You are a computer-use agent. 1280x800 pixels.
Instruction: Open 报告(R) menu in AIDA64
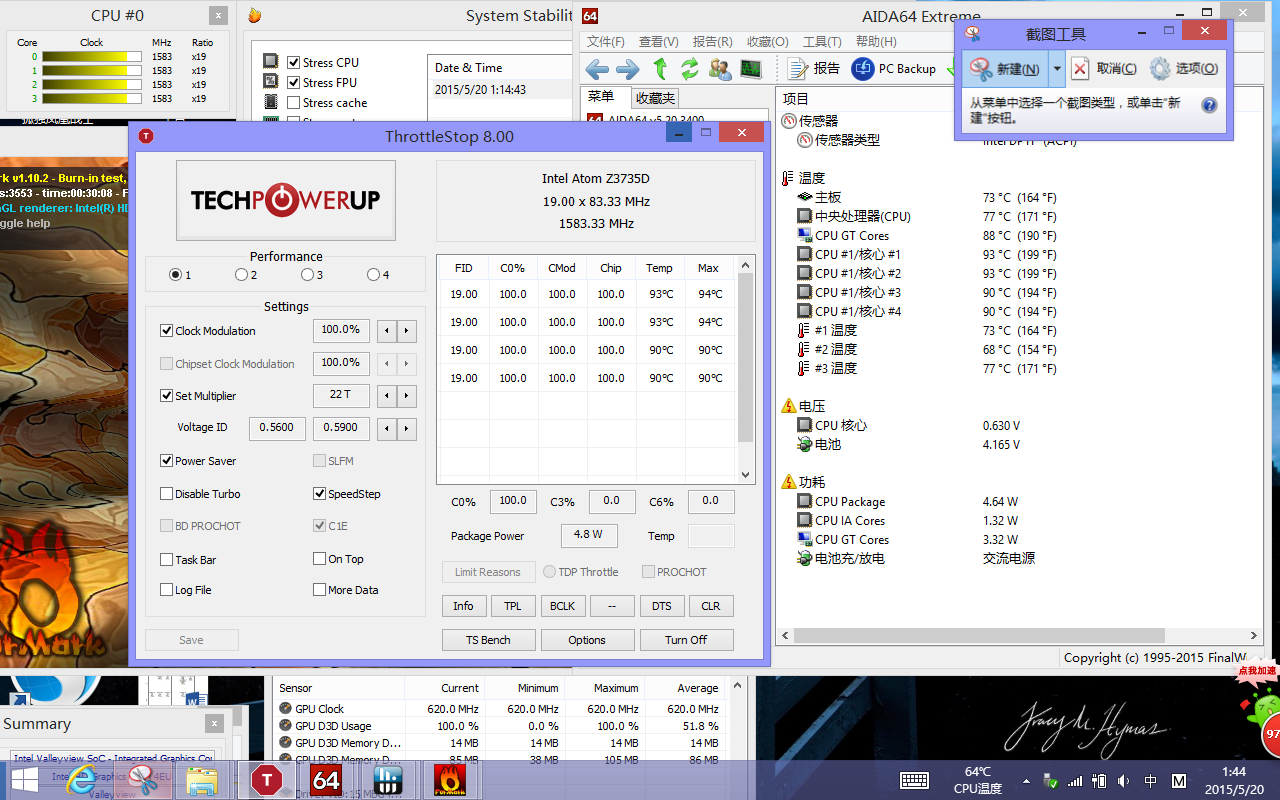tap(712, 42)
